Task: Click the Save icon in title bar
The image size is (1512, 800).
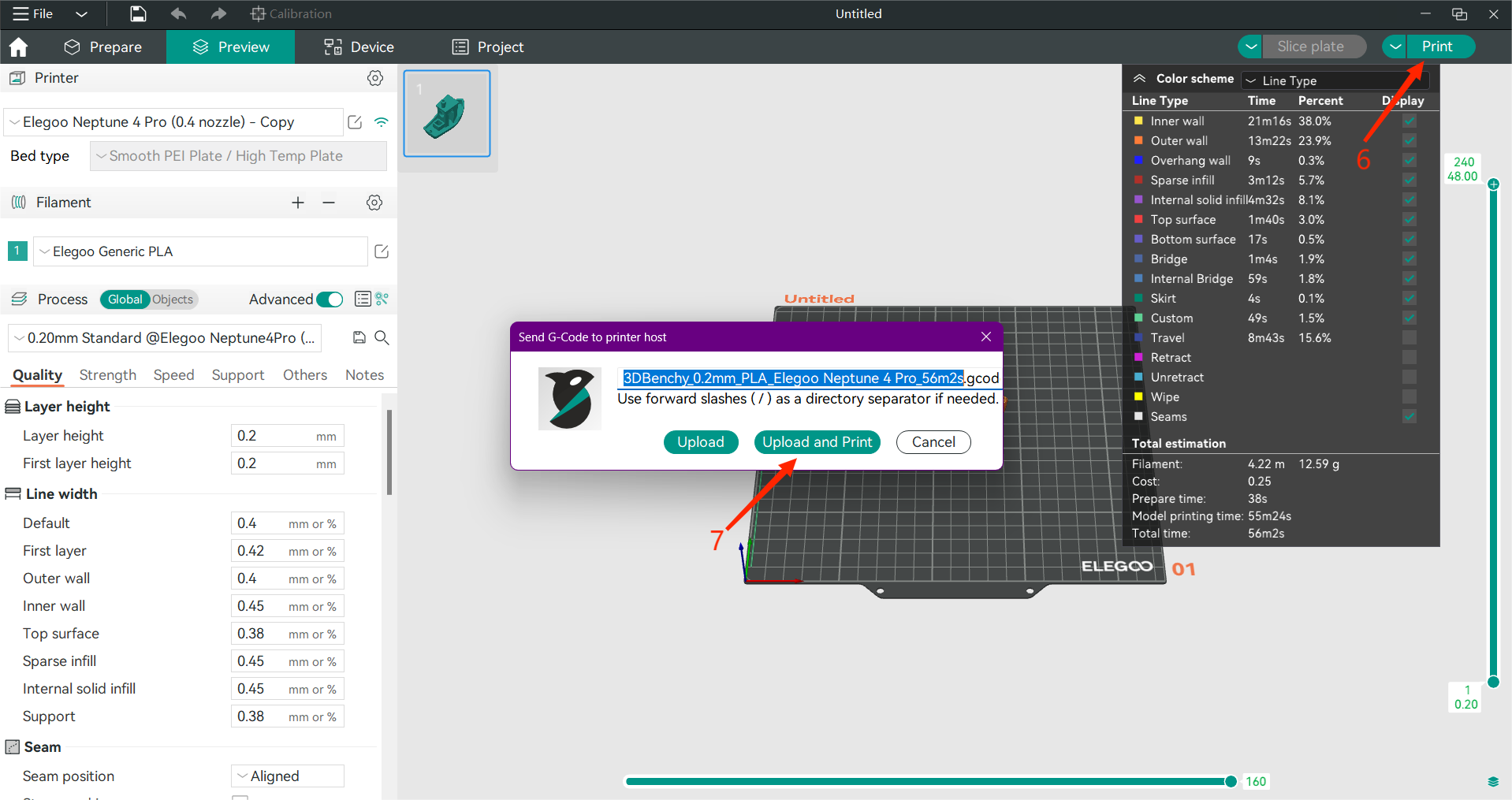Action: point(138,13)
